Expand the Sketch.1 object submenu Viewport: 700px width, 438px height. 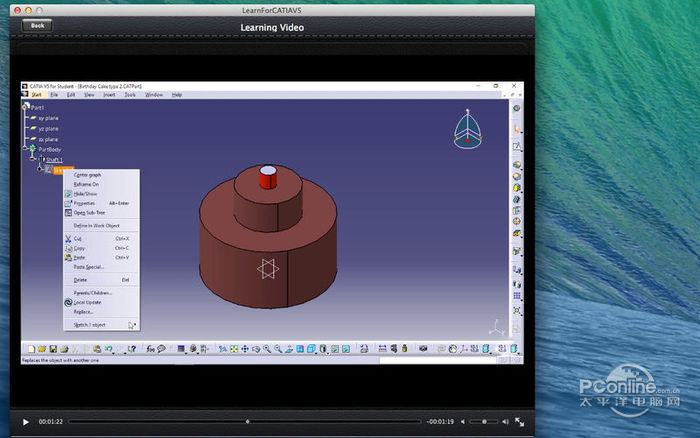[x=90, y=324]
